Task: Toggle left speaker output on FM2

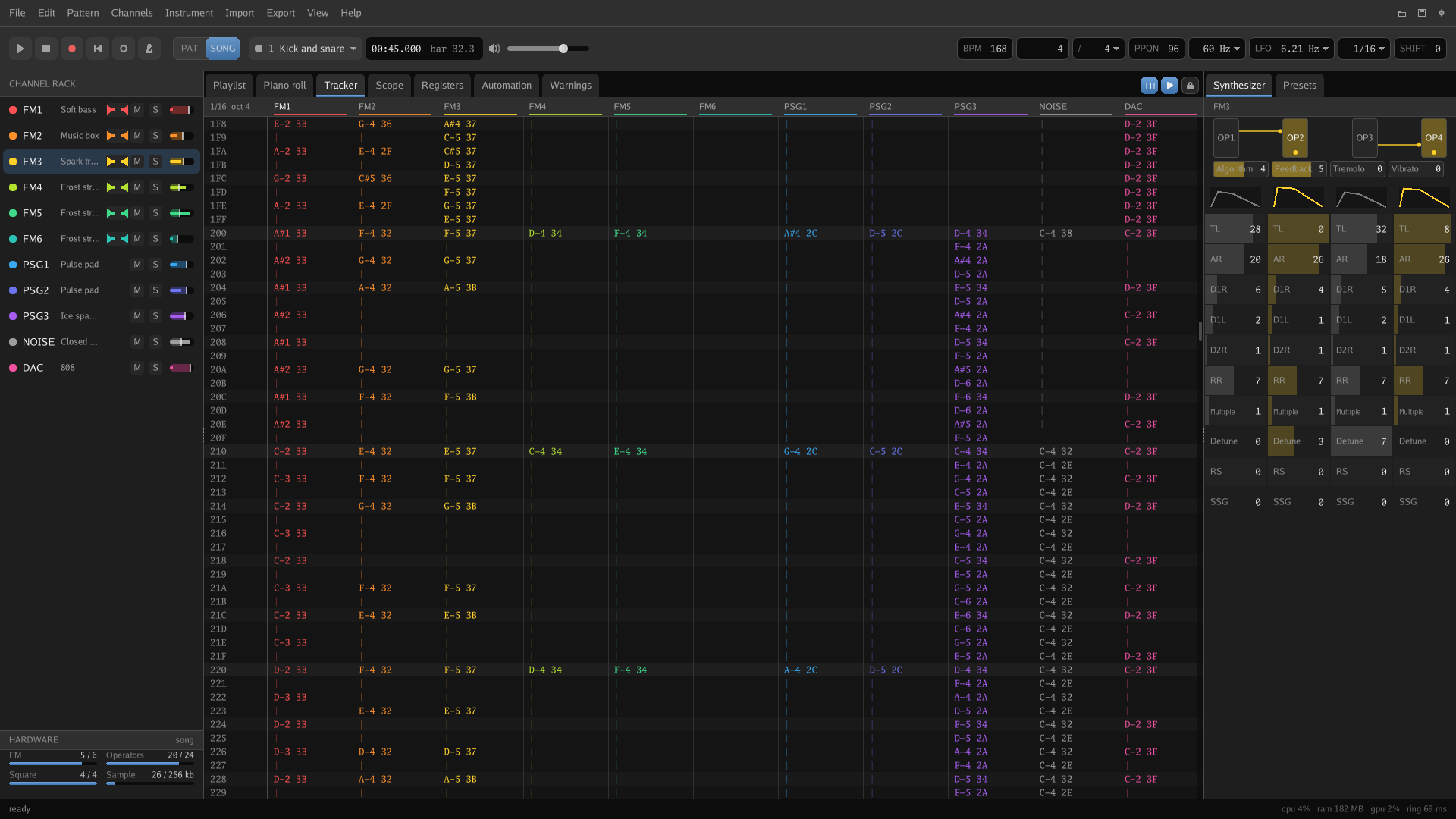Action: (111, 136)
